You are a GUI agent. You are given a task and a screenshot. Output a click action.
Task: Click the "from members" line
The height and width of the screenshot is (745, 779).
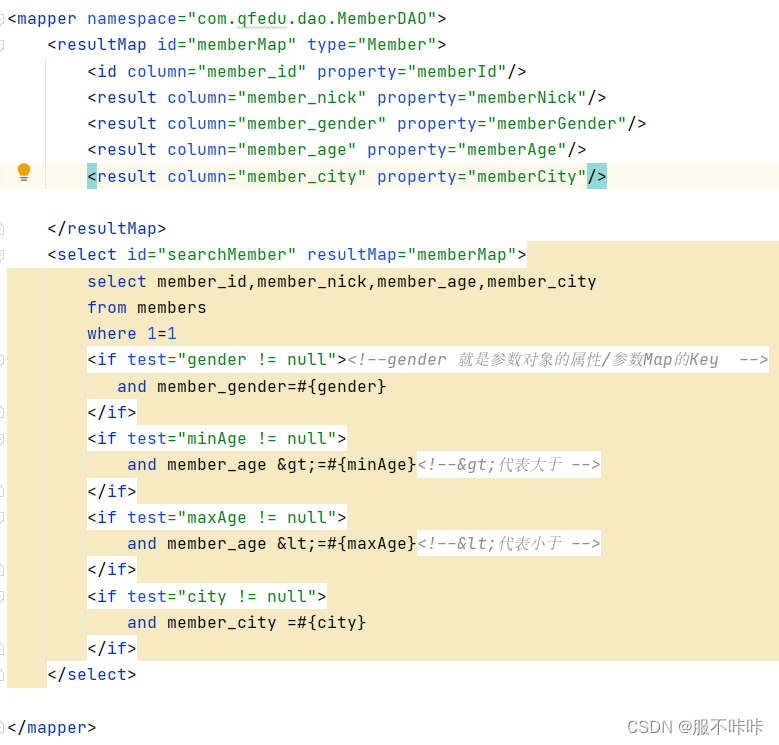point(147,307)
